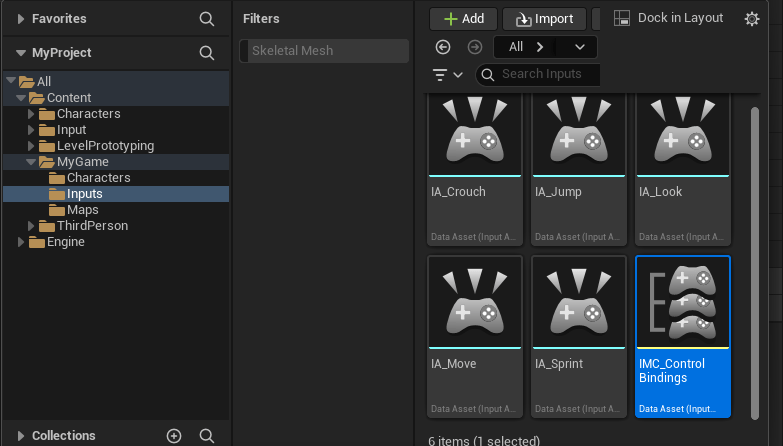Viewport: 783px width, 446px height.
Task: Toggle the Skeletal Mesh filter
Action: click(x=324, y=51)
